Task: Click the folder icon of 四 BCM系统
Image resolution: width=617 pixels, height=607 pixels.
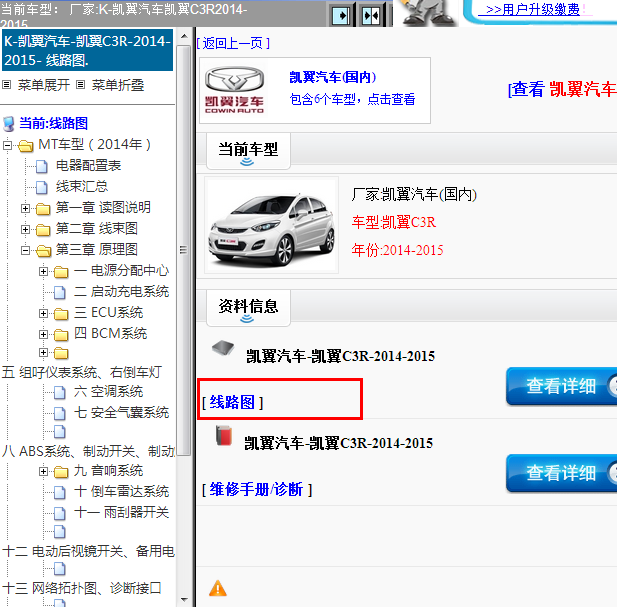Action: 61,335
